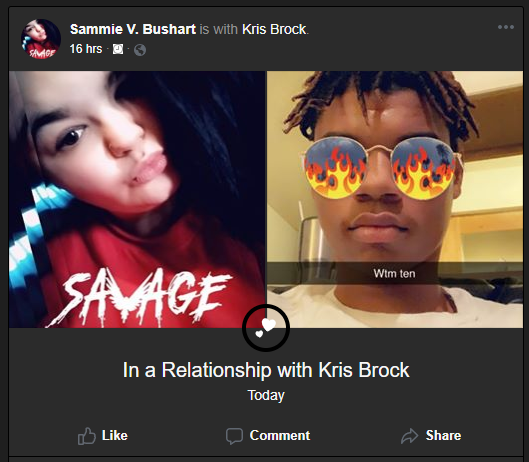Click the Wtm ten caption on photo
This screenshot has height=462, width=529.
394,273
